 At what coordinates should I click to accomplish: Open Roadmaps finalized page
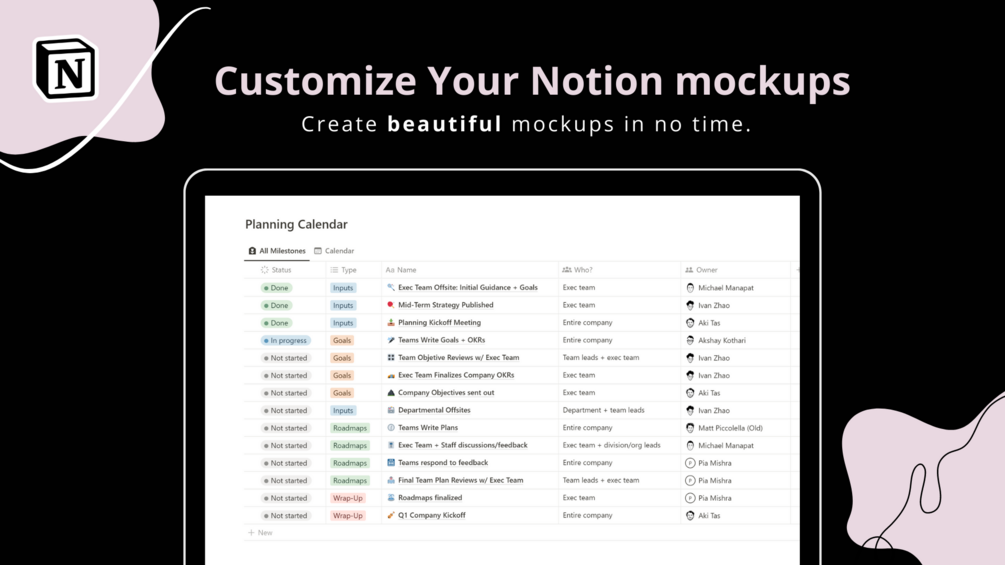tap(430, 498)
